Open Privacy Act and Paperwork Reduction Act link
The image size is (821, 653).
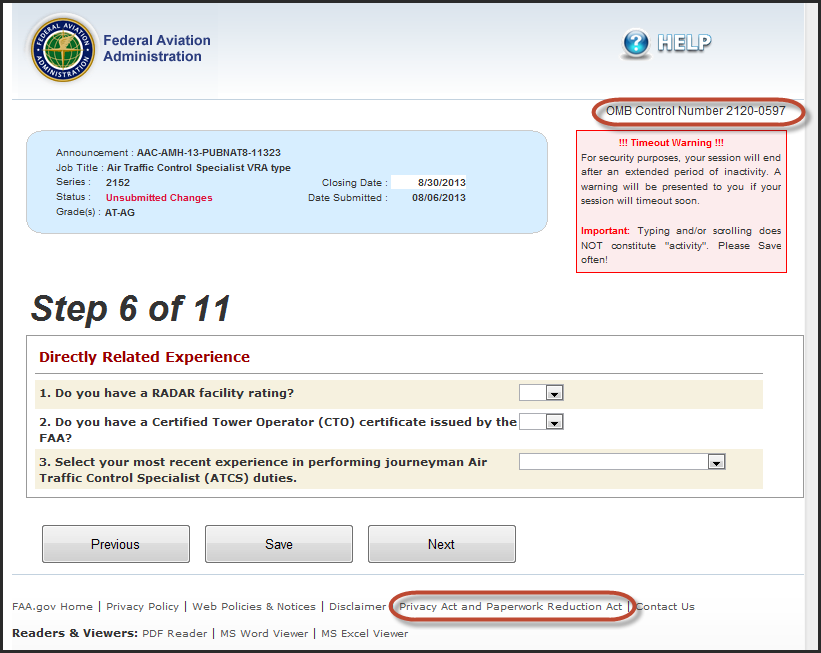coord(511,606)
